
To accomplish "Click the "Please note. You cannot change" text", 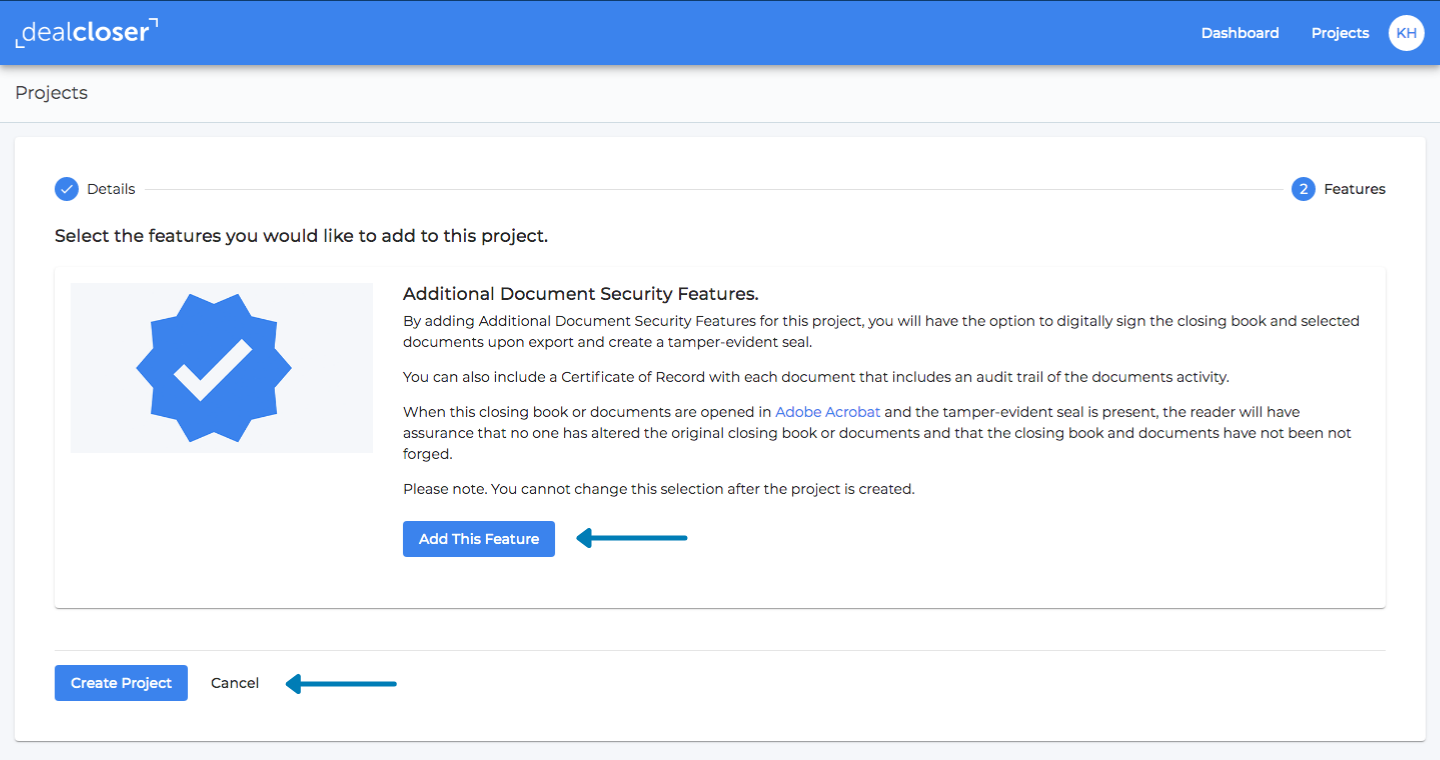I will [x=659, y=490].
